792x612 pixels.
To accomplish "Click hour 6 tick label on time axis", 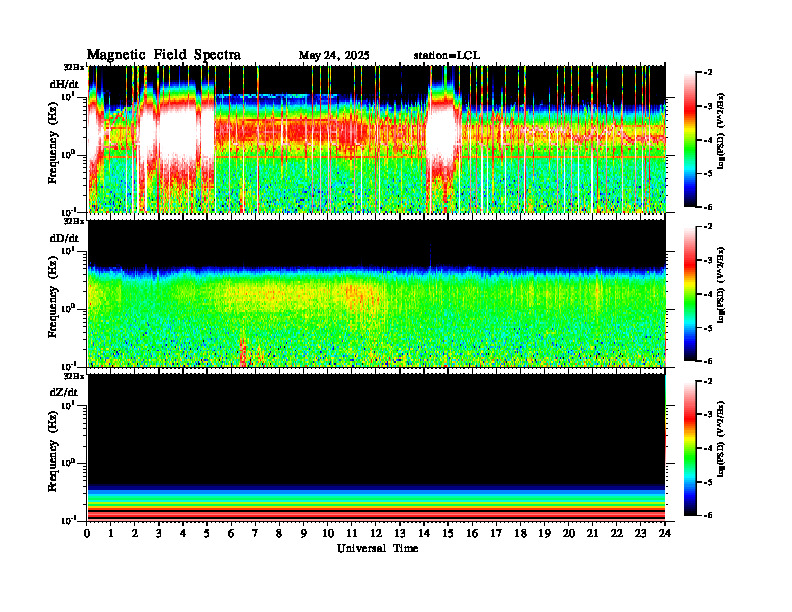I will 231,534.
